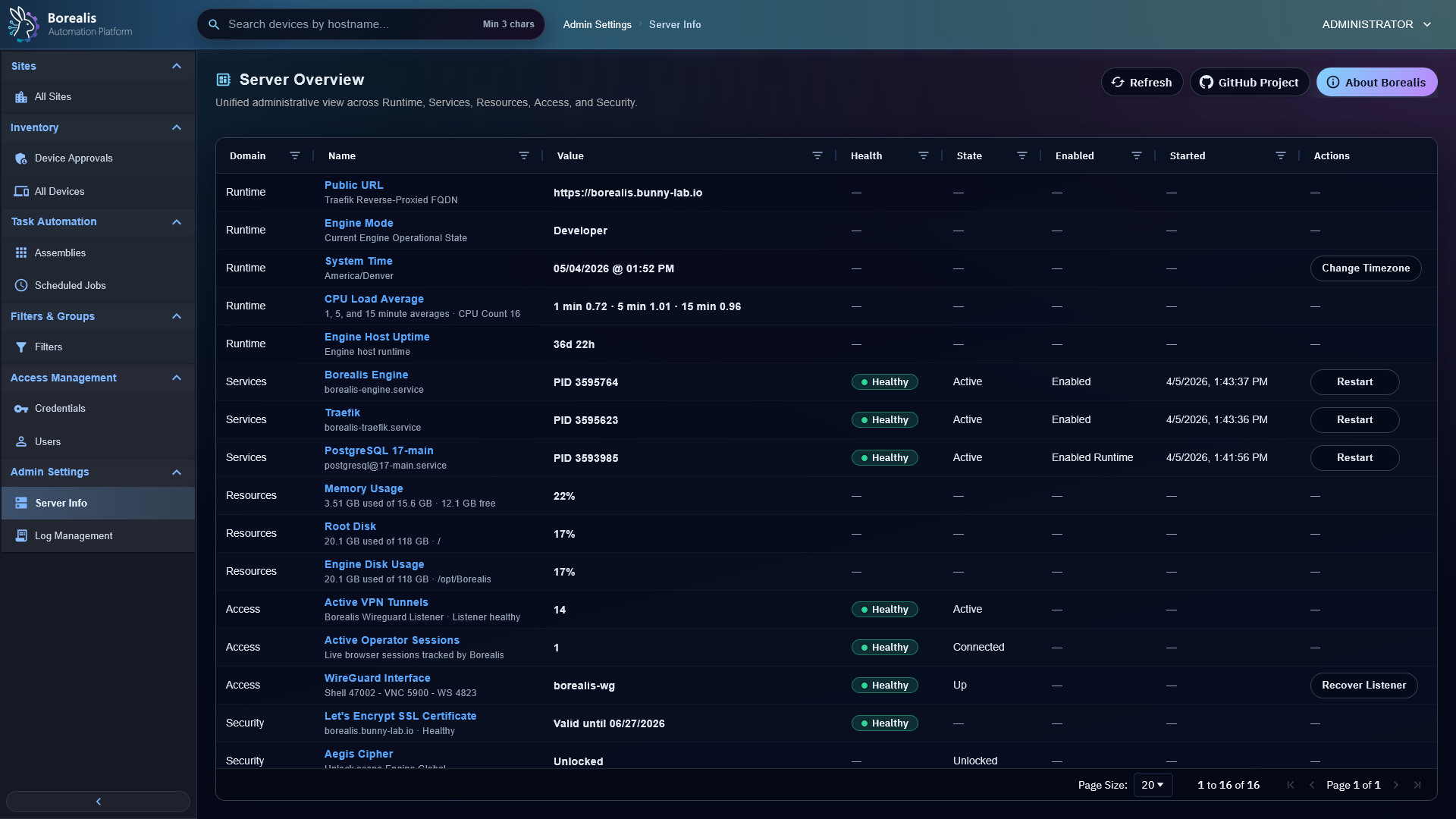Open Log Management in the sidebar
Viewport: 1456px width, 819px height.
(x=98, y=536)
